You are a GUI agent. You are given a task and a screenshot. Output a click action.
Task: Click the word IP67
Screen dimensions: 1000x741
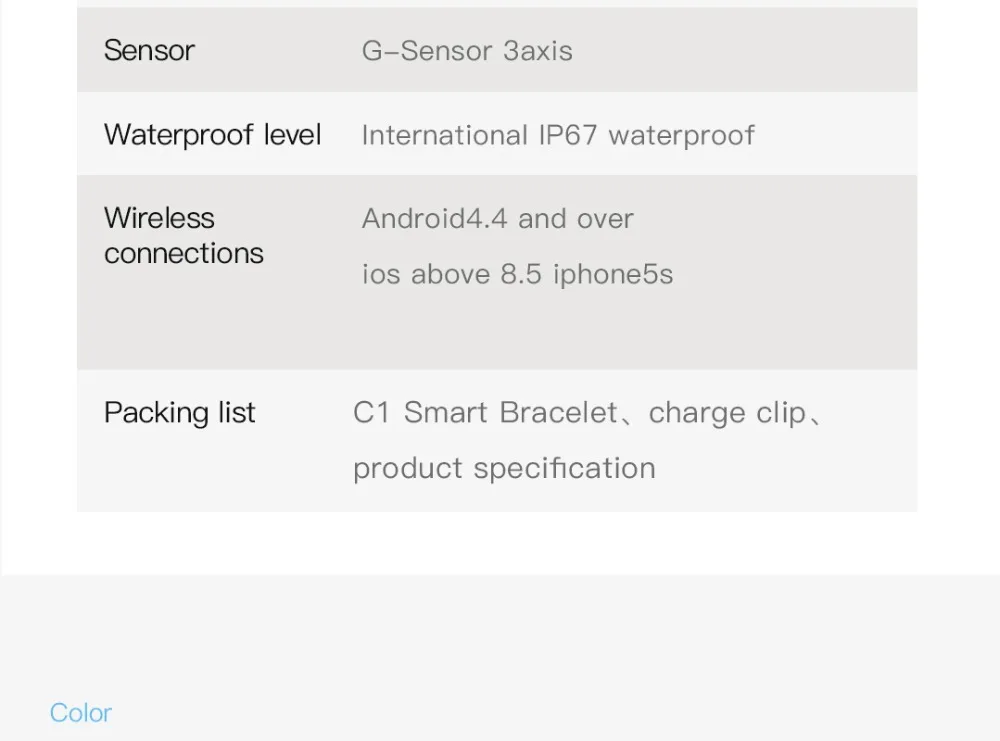click(568, 135)
